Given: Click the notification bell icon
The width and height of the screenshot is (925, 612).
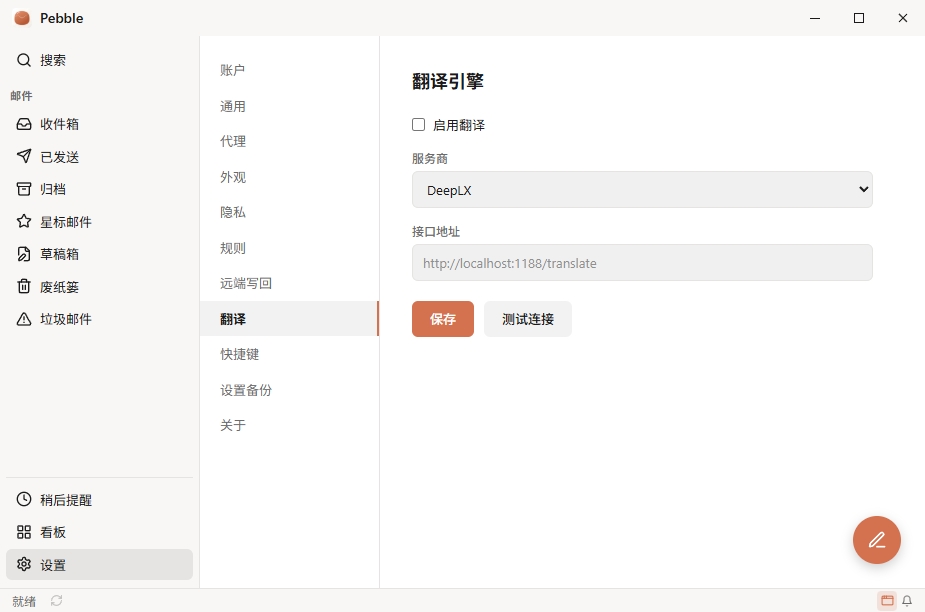Looking at the screenshot, I should [907, 601].
